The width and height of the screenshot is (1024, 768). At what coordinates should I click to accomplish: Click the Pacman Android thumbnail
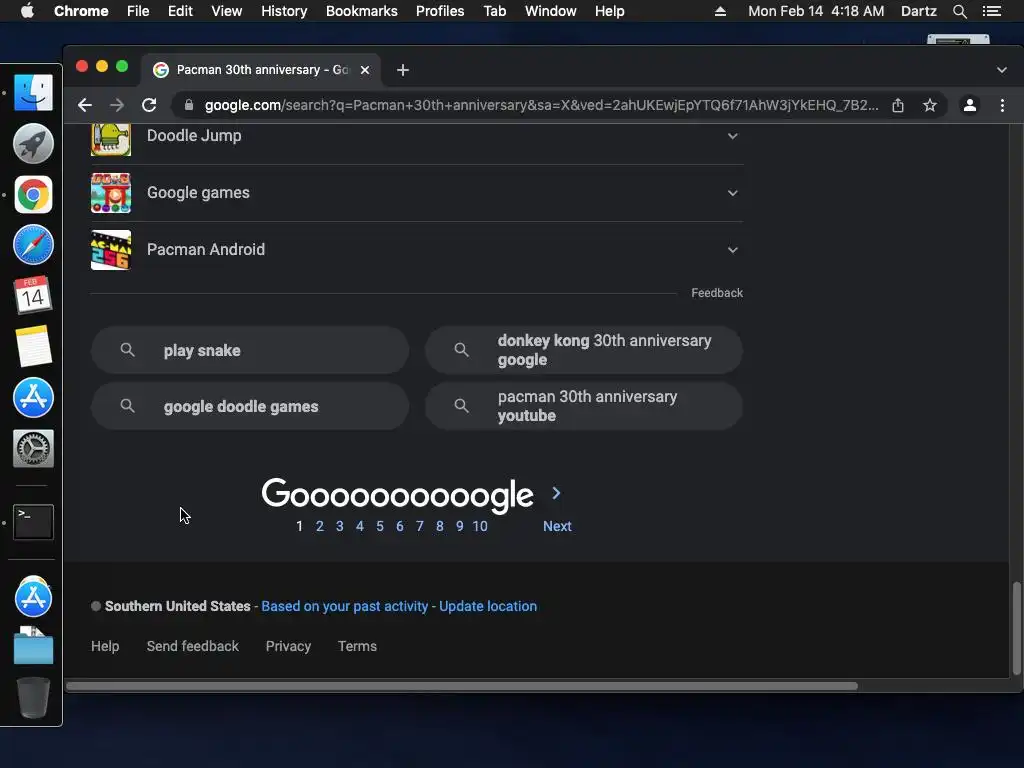click(x=111, y=249)
